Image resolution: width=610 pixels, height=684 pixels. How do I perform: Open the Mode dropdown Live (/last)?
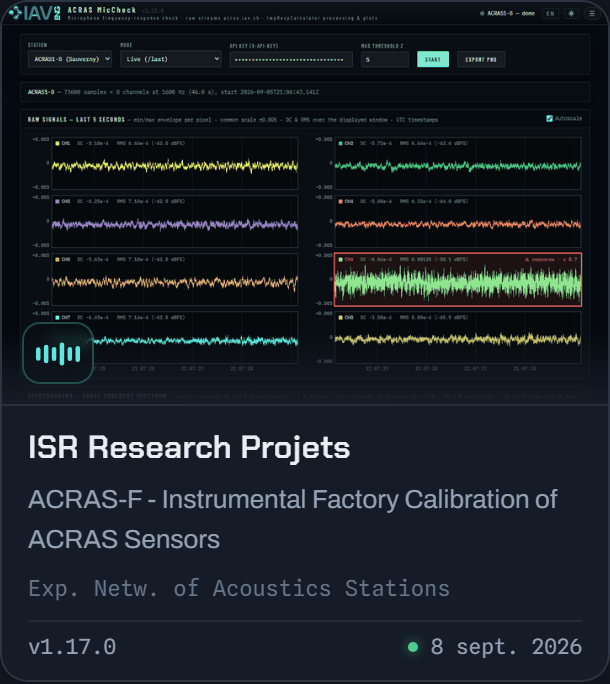pos(171,59)
